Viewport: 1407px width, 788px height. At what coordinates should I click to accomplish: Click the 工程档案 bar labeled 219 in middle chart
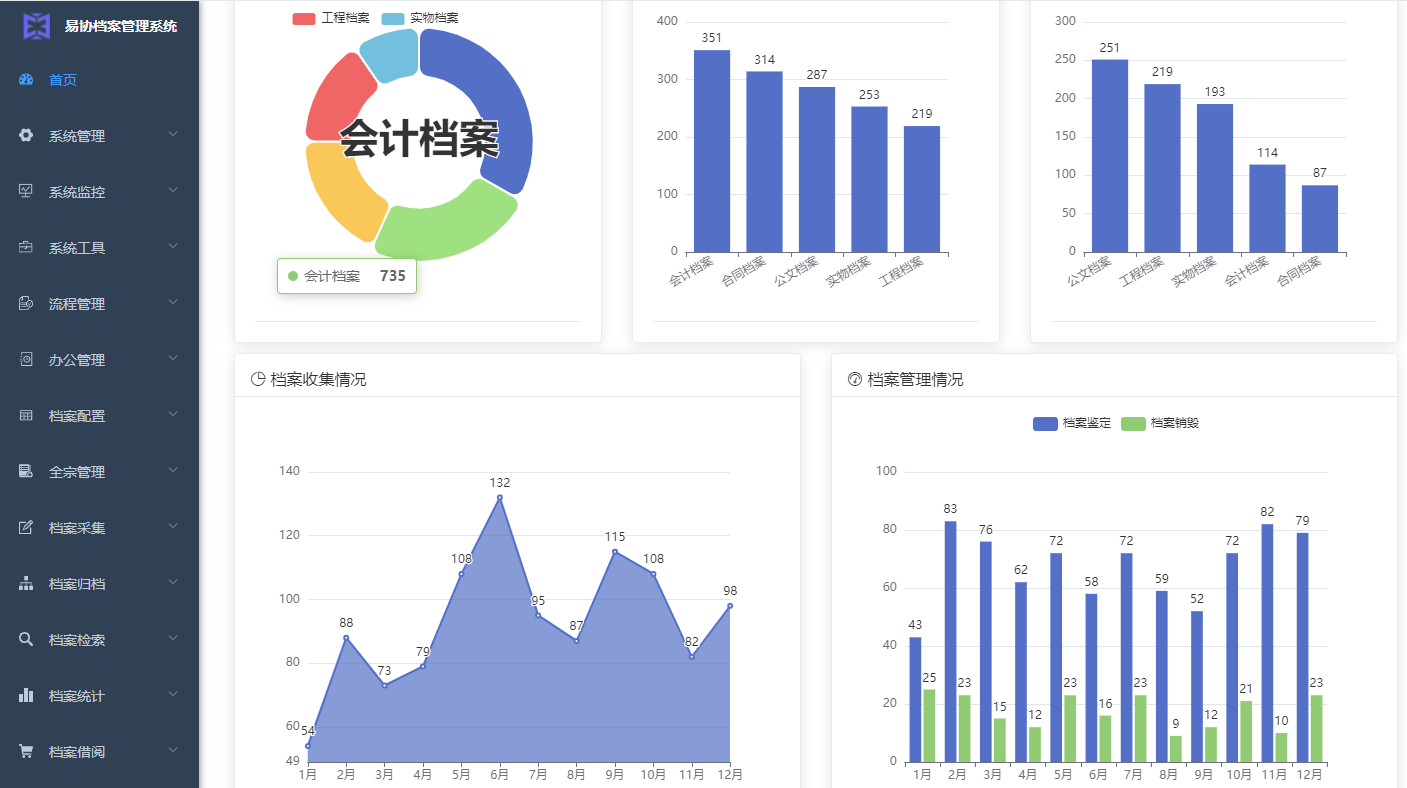click(922, 189)
